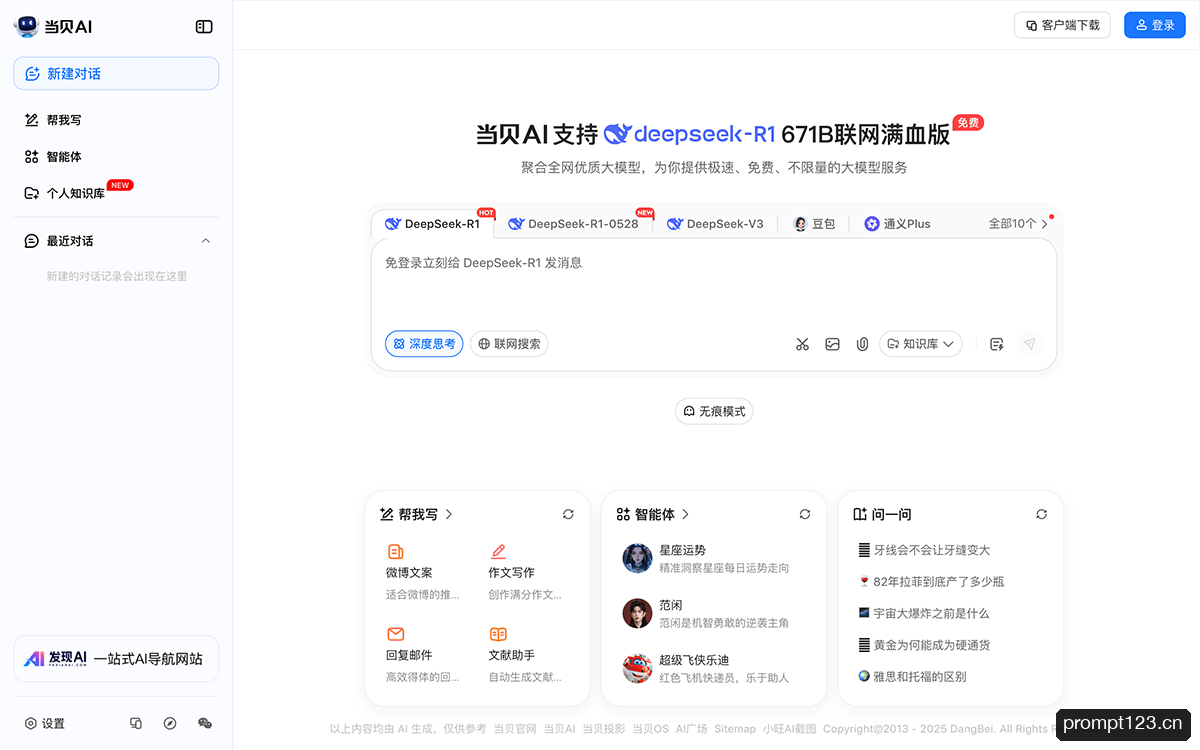Open 微博文案 writing template

click(423, 572)
